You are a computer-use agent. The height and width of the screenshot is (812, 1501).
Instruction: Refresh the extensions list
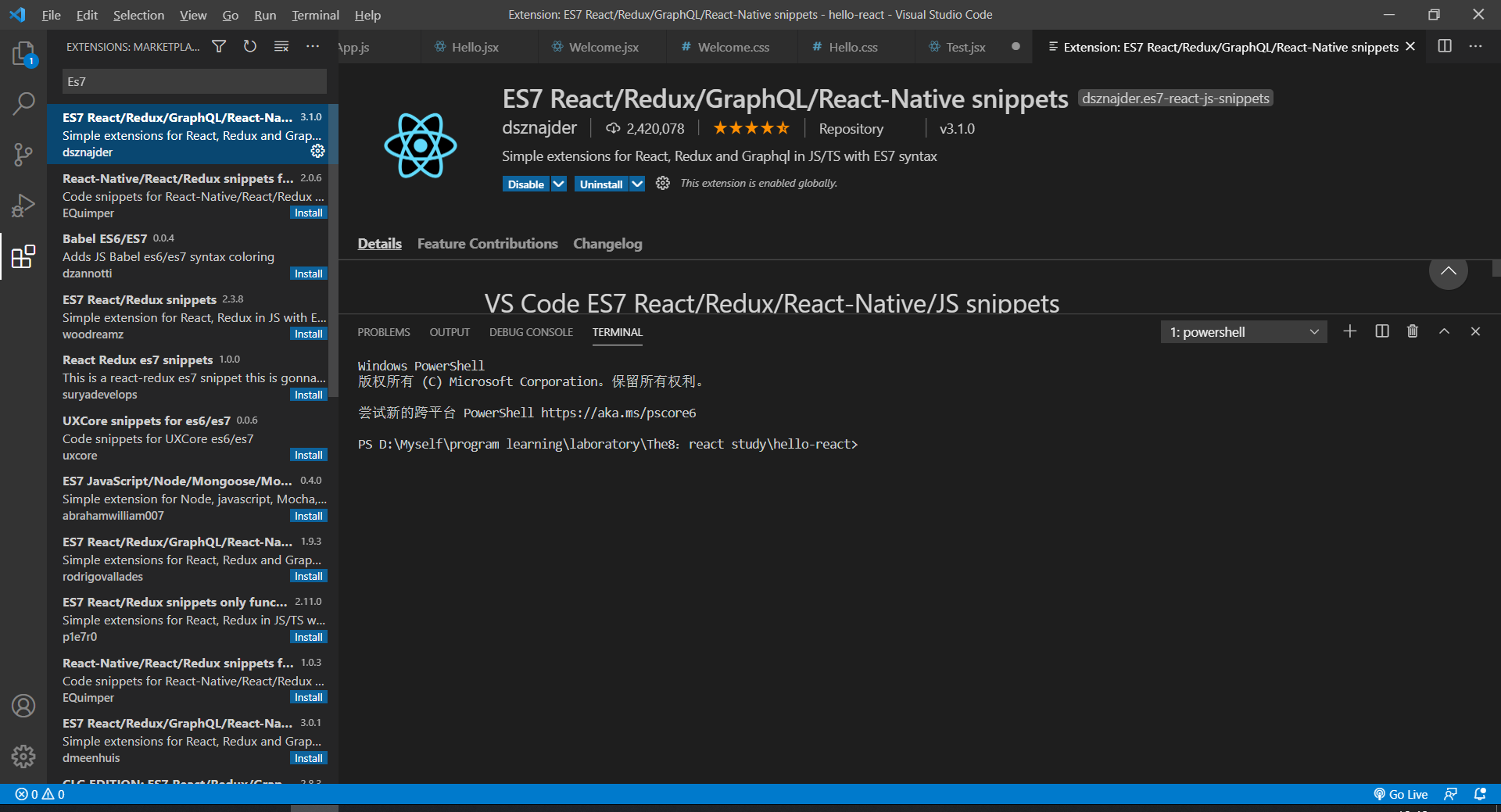click(x=250, y=47)
